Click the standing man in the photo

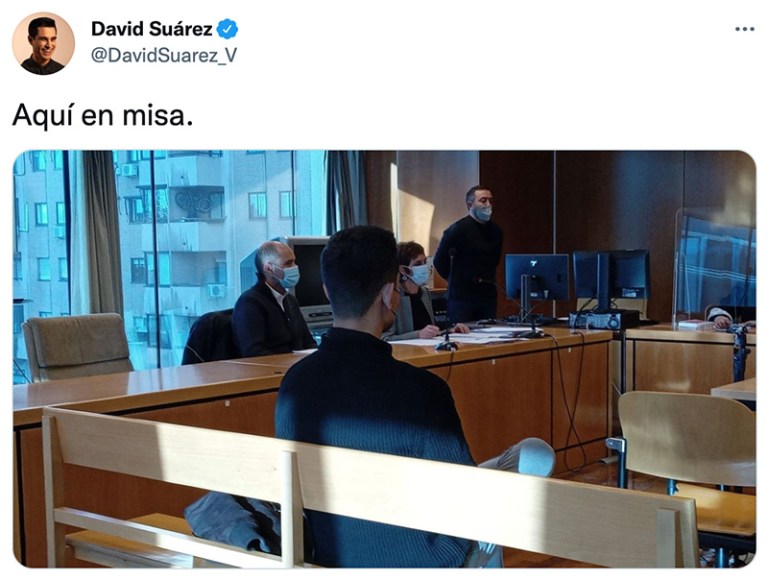469,255
